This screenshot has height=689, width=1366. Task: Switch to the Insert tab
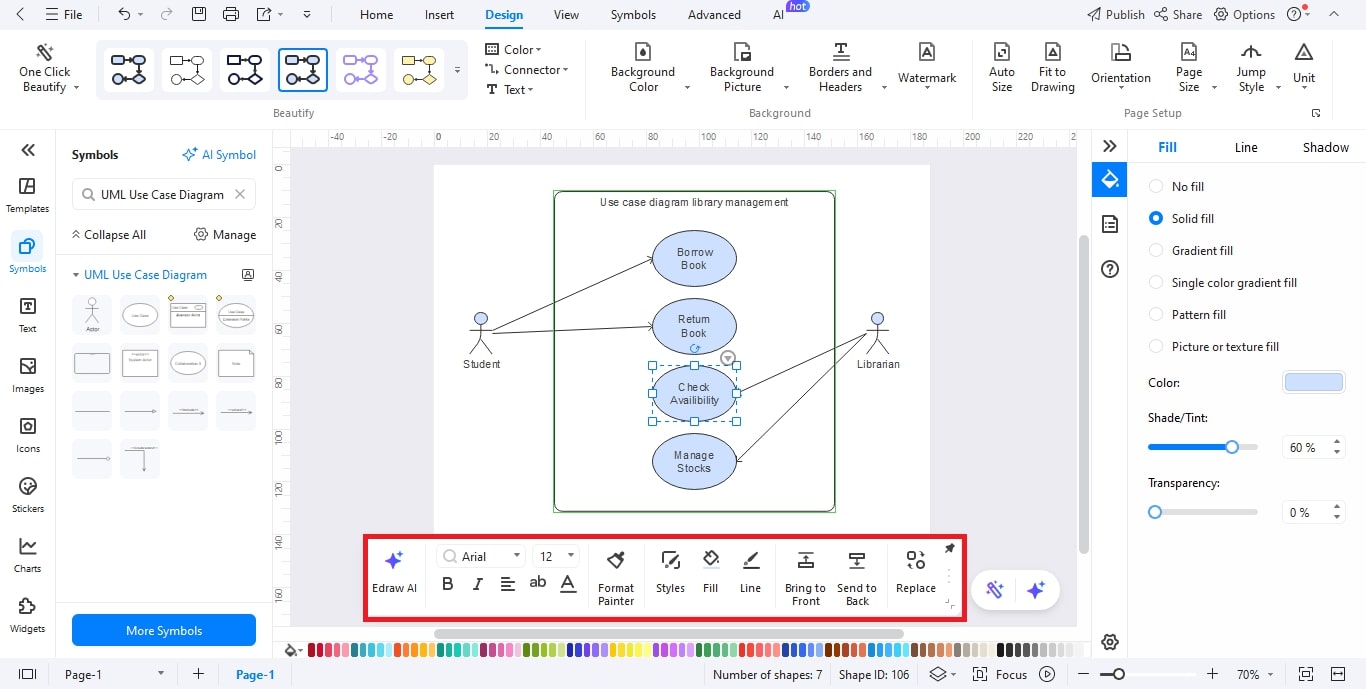pyautogui.click(x=439, y=14)
